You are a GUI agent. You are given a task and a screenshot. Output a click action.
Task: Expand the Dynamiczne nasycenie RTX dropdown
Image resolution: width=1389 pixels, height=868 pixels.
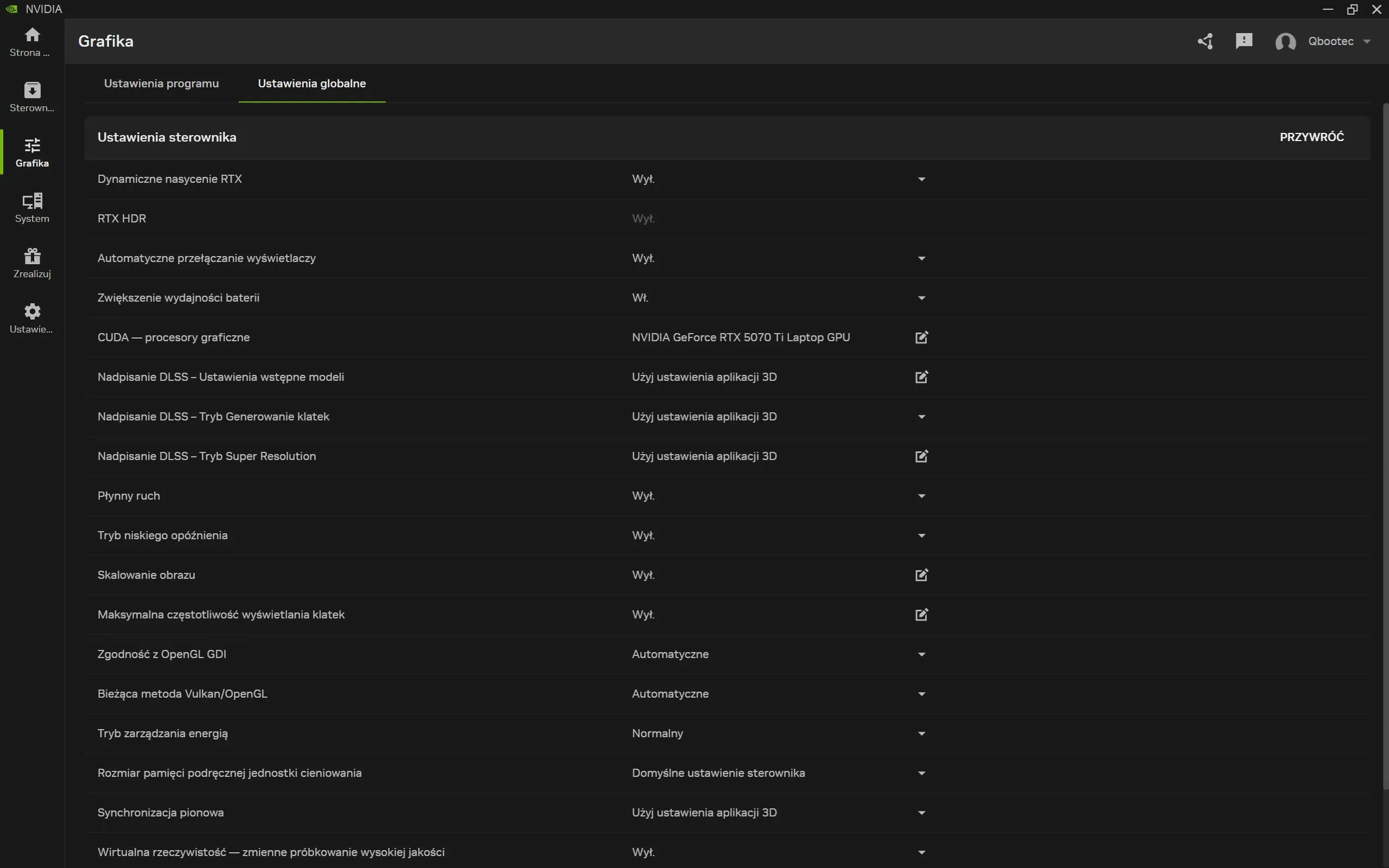(921, 178)
